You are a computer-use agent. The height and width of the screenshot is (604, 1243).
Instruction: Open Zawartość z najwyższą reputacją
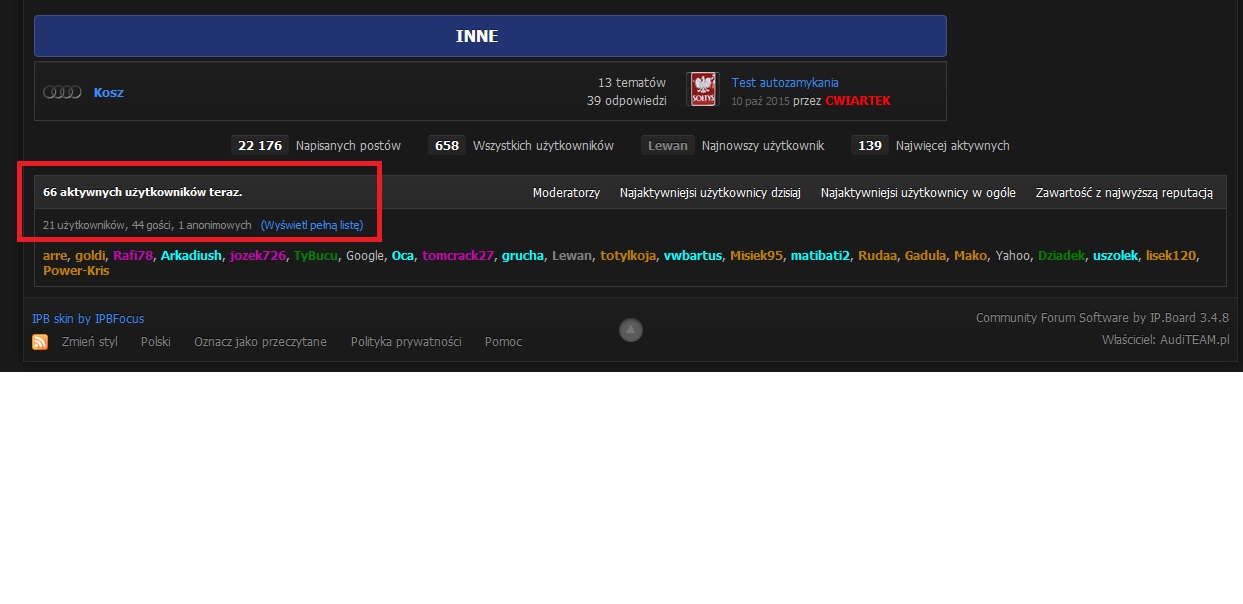tap(1124, 193)
